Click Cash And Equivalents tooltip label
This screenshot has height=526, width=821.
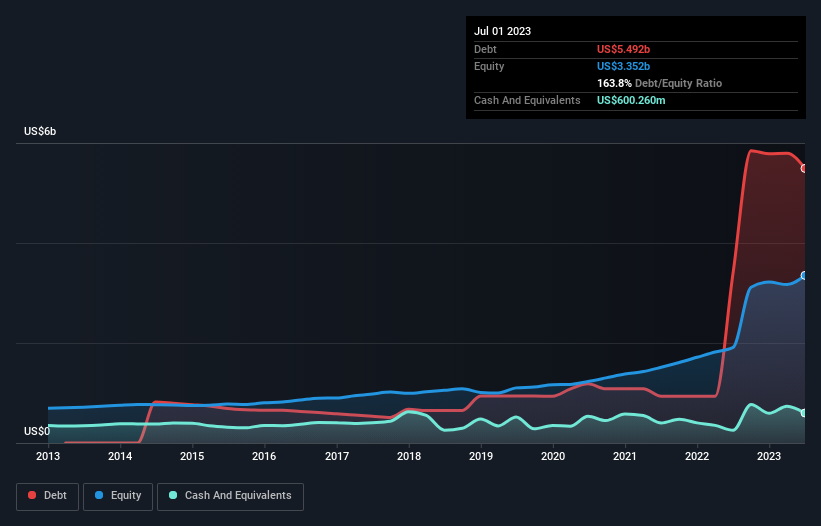(x=527, y=100)
